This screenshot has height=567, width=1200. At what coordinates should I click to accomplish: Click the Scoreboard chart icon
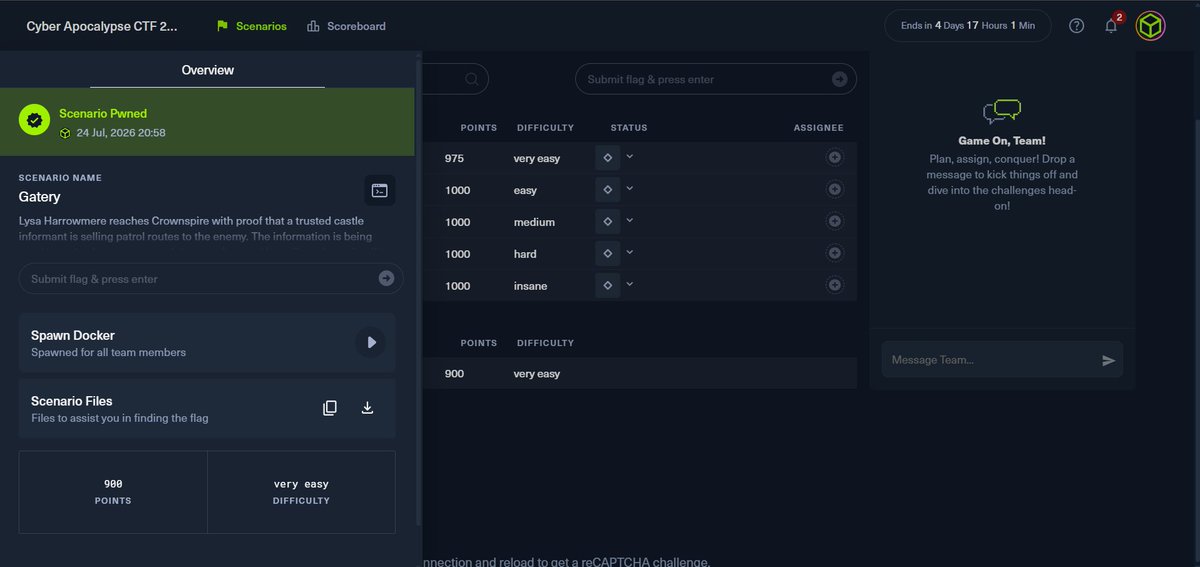pos(313,26)
